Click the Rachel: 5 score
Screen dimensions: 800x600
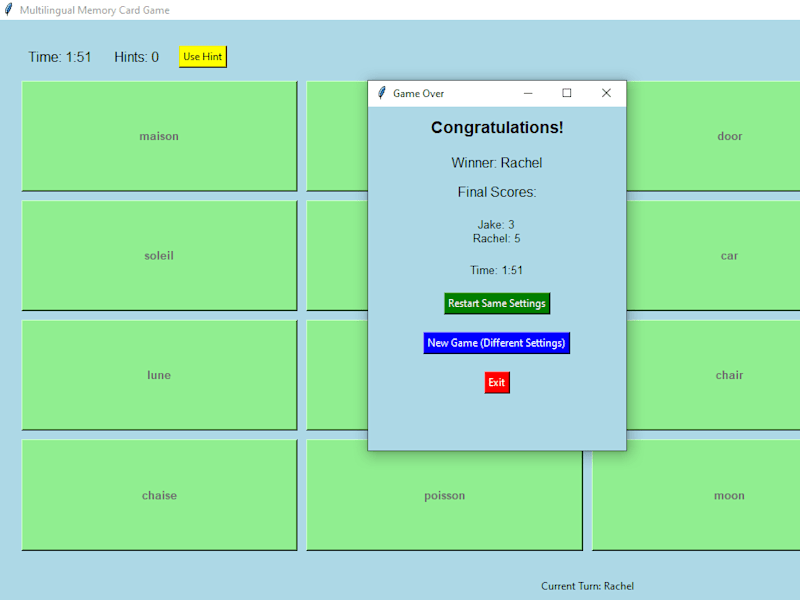tap(496, 238)
